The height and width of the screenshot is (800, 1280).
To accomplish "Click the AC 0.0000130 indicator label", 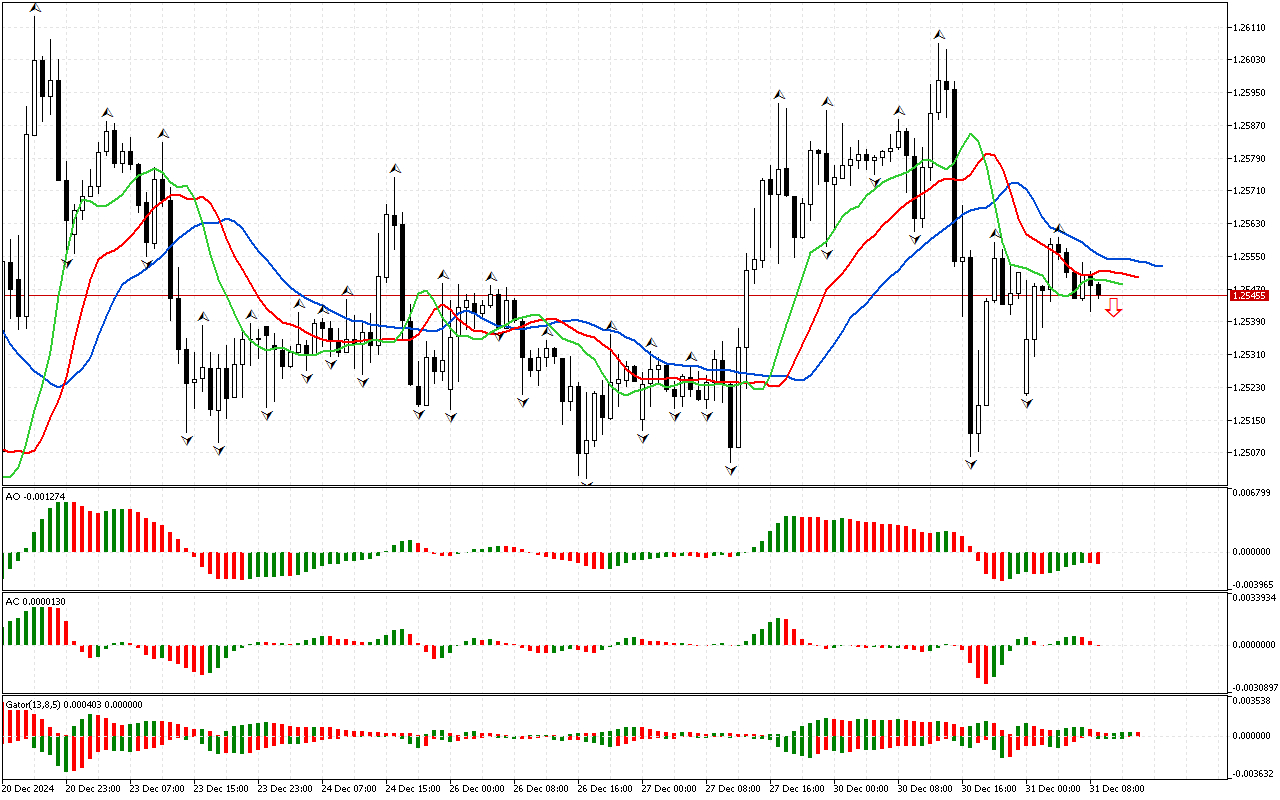I will coord(35,601).
